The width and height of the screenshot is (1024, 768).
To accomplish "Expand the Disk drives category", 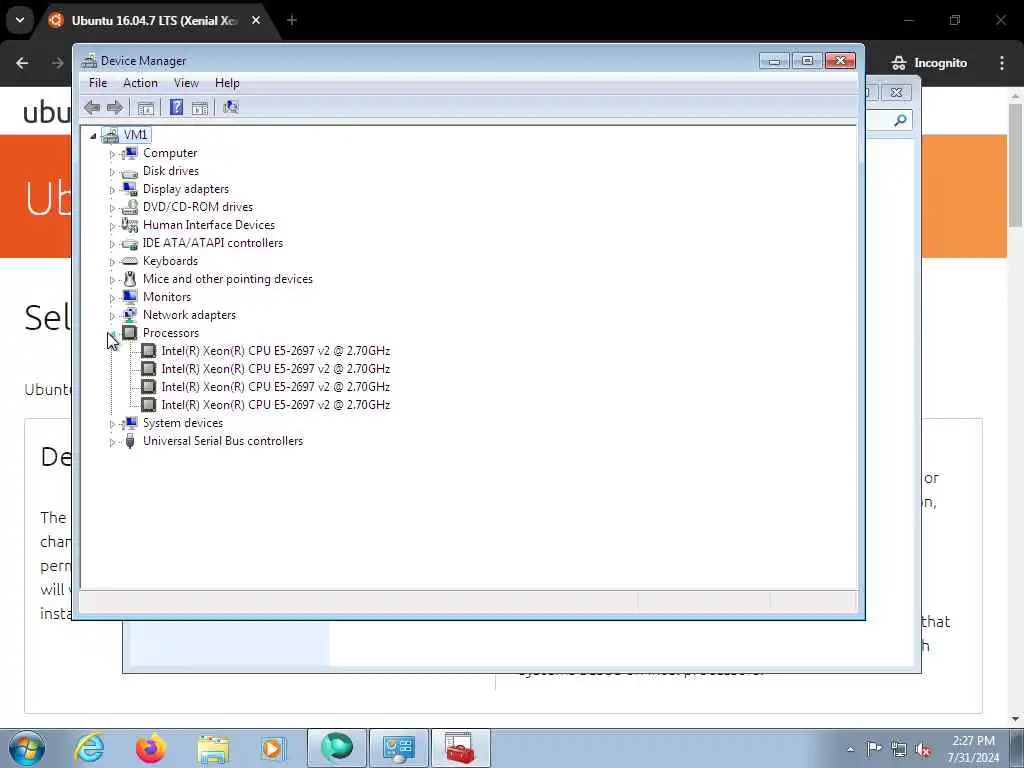I will (112, 172).
